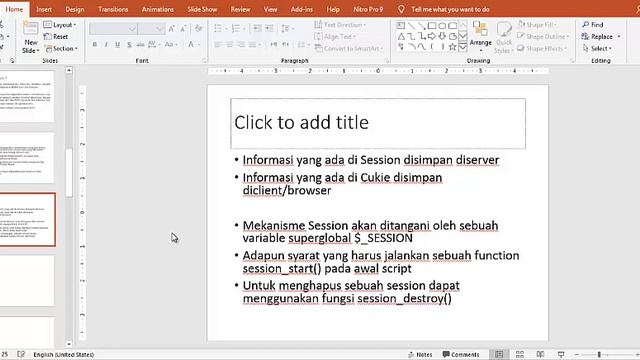Open the Select dropdown
640x360 pixels.
(597, 49)
